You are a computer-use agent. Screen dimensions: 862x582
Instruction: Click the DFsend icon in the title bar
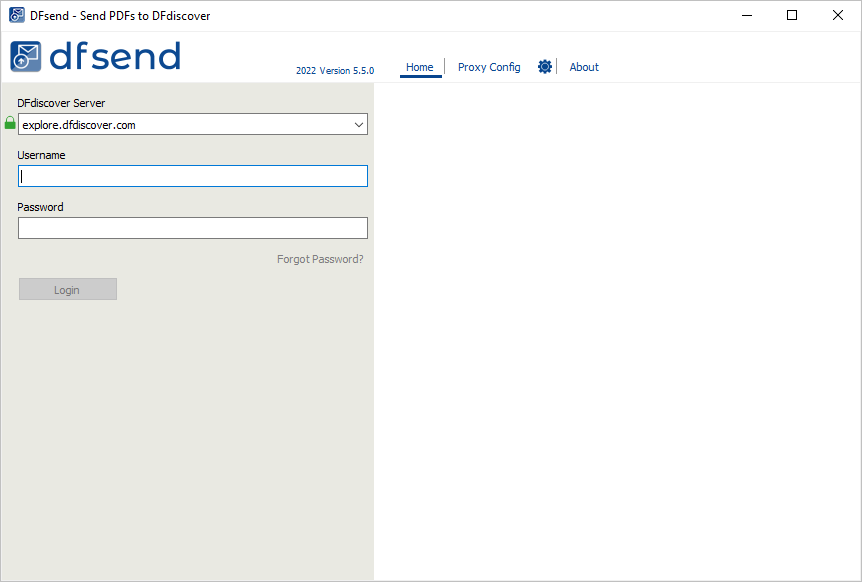pyautogui.click(x=16, y=15)
